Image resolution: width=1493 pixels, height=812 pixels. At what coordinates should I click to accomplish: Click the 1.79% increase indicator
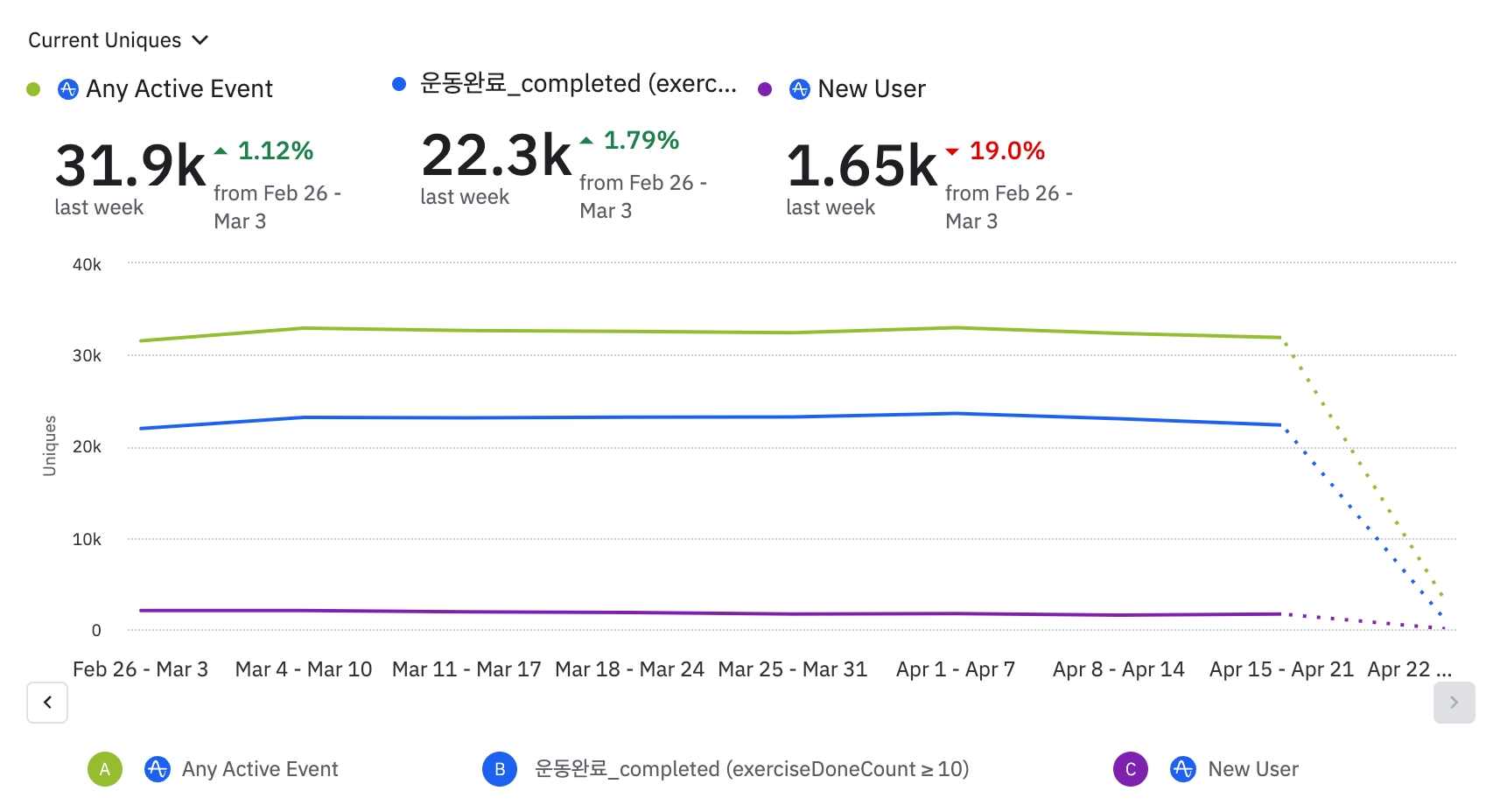pos(629,140)
